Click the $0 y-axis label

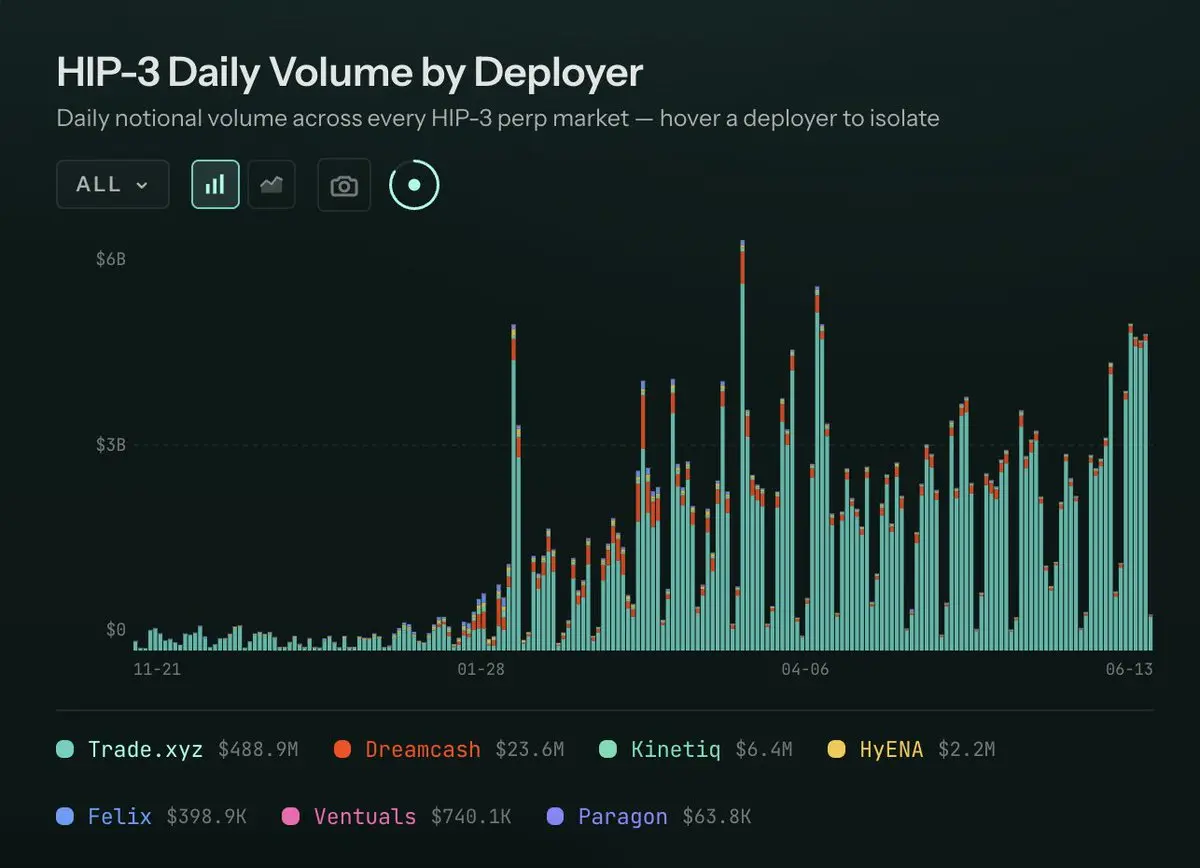tap(116, 630)
